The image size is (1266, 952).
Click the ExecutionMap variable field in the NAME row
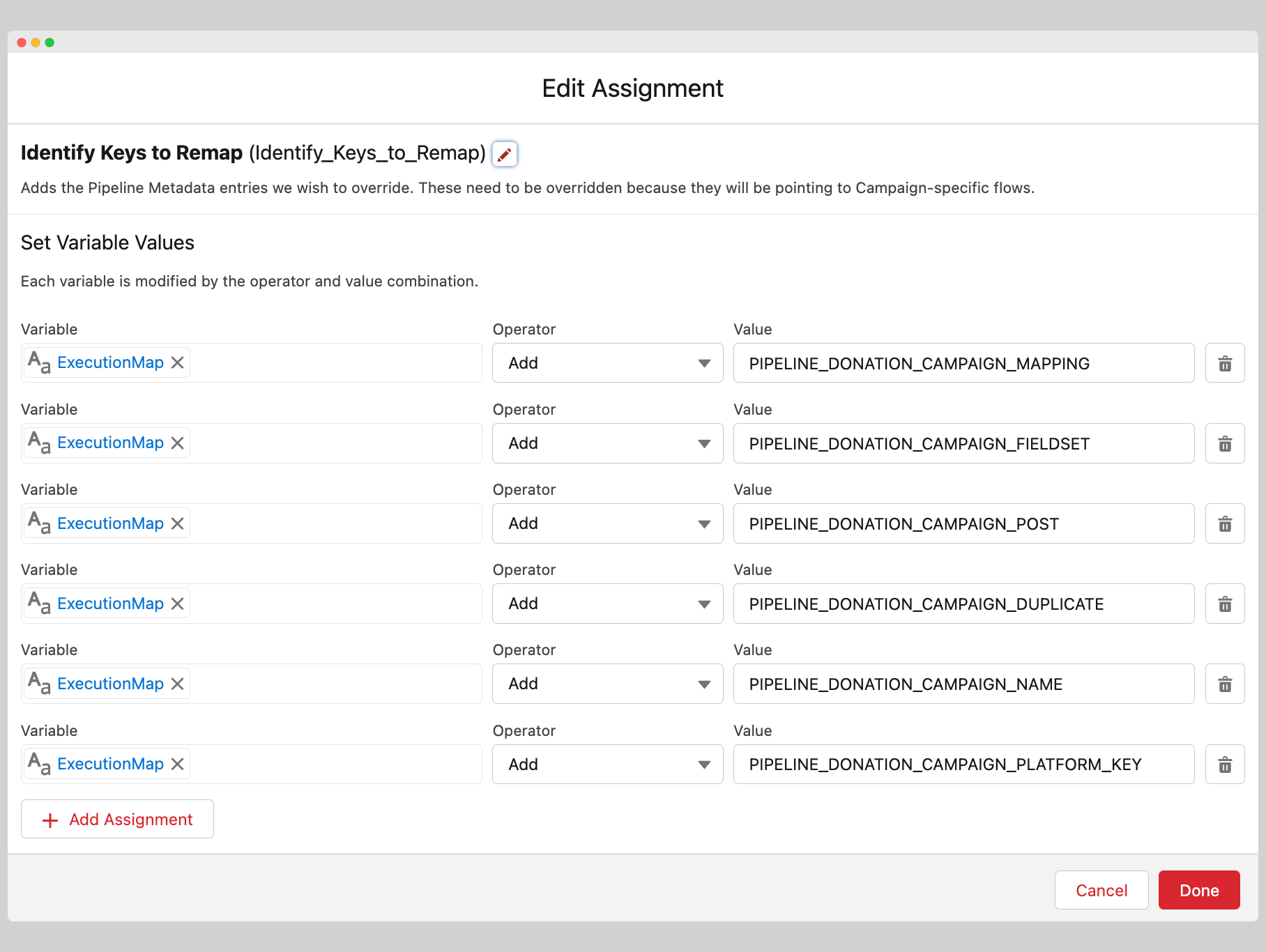tap(335, 684)
